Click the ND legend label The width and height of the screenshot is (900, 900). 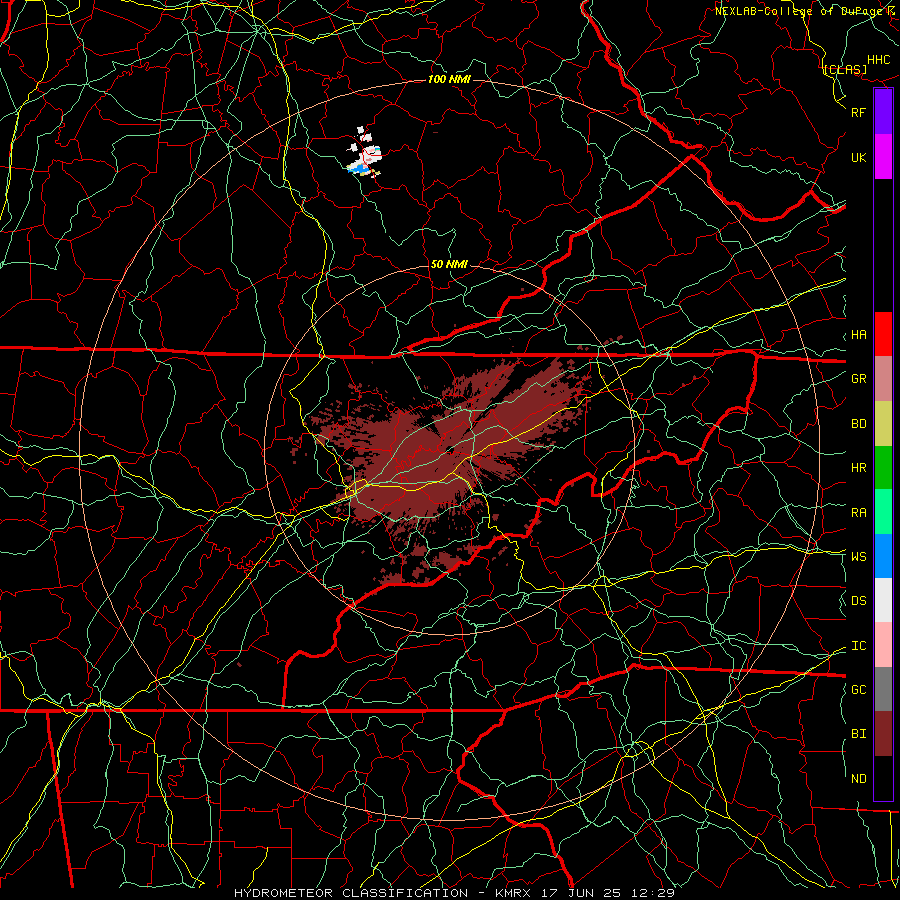[859, 779]
